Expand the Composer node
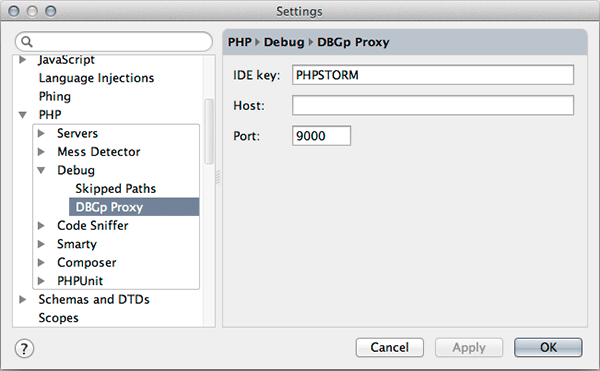This screenshot has height=371, width=600. [x=41, y=262]
